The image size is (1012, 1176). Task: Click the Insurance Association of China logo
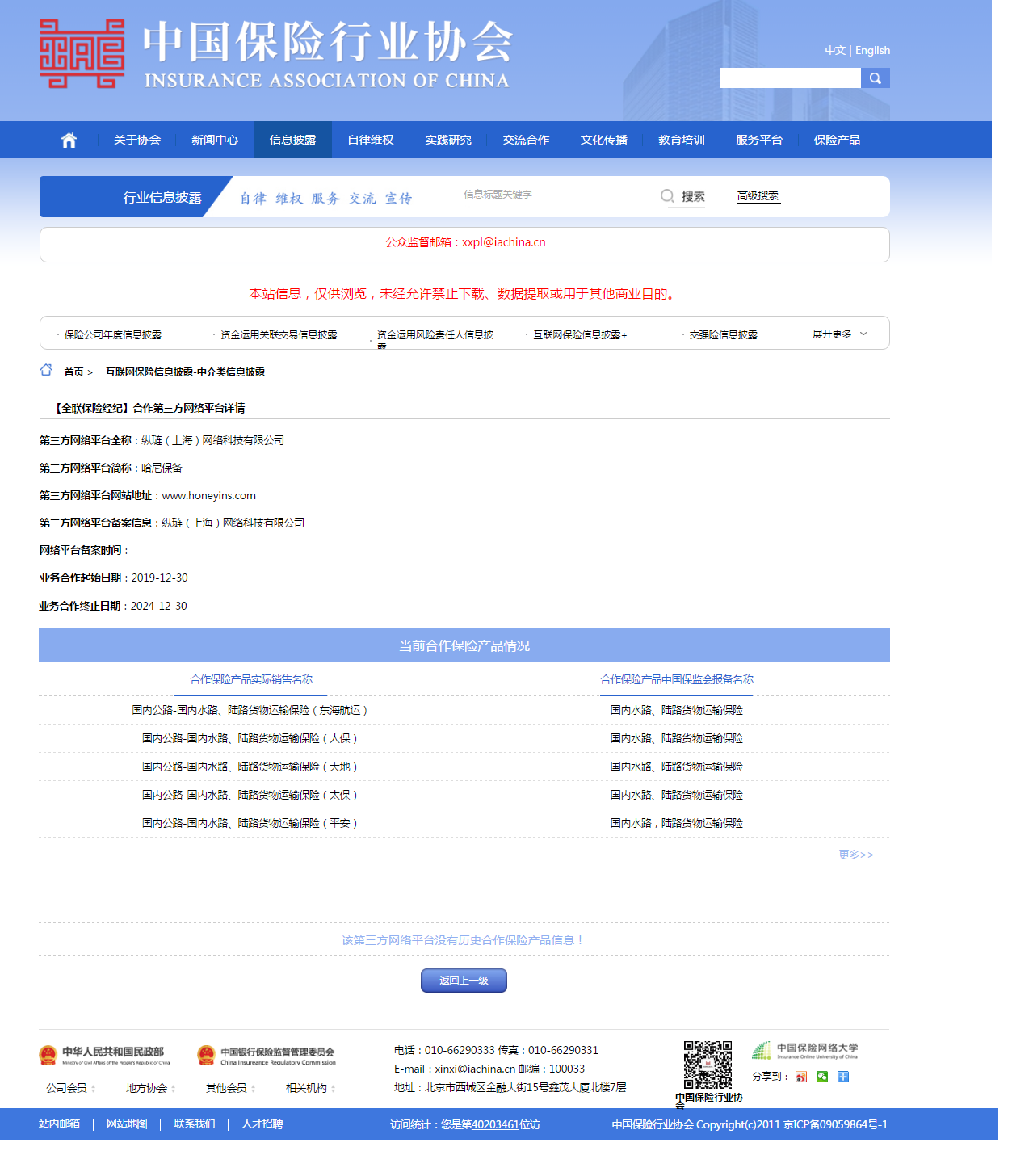pos(276,54)
